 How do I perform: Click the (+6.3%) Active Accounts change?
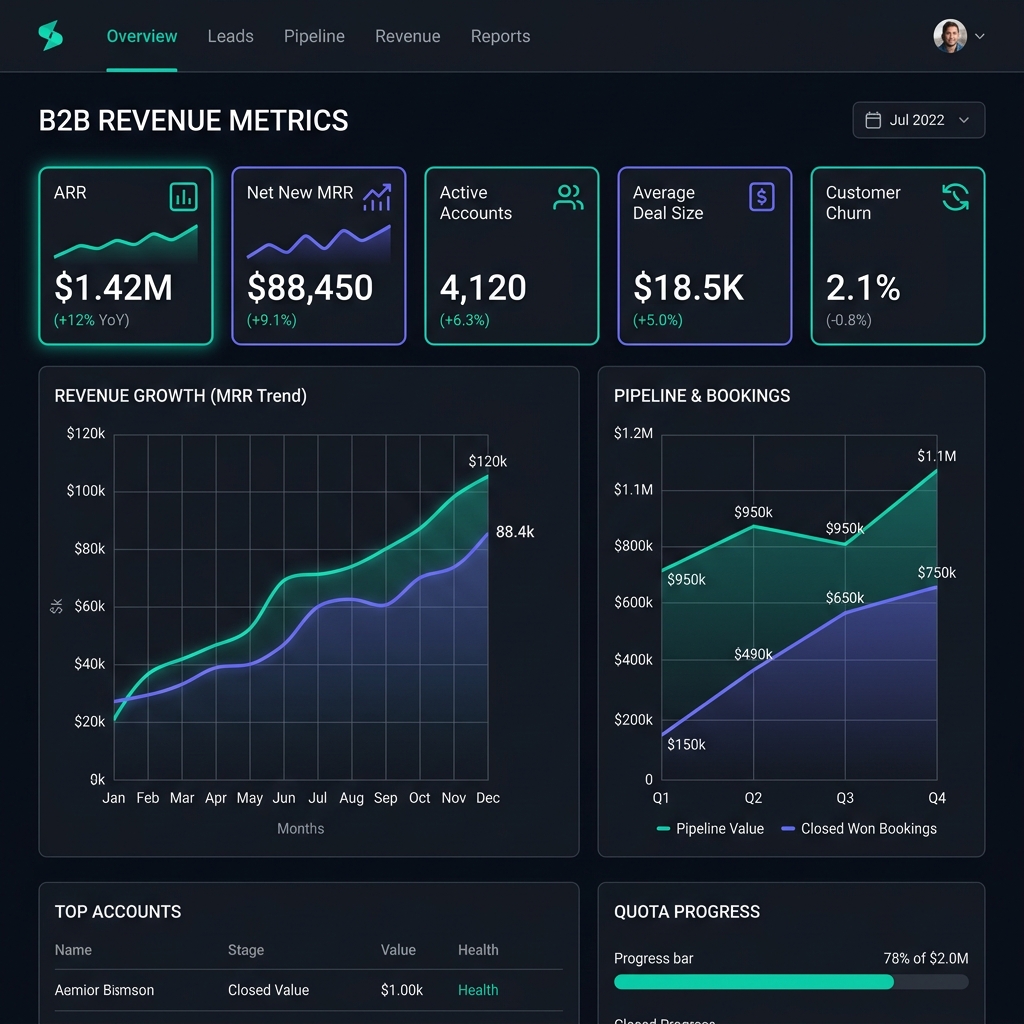click(464, 320)
